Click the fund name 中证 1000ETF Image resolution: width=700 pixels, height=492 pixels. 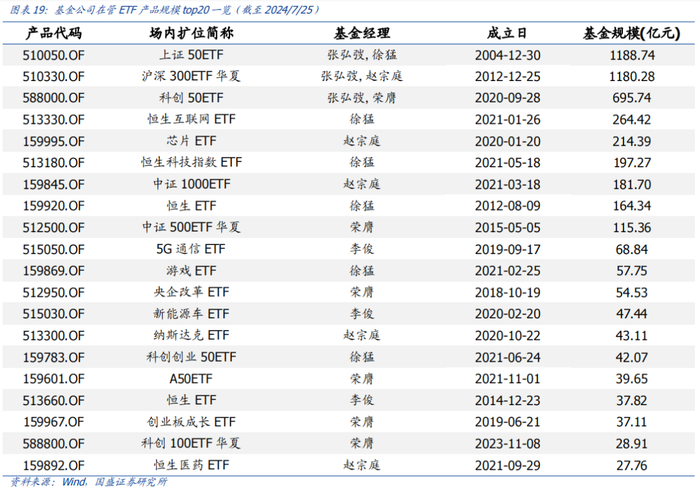click(192, 184)
